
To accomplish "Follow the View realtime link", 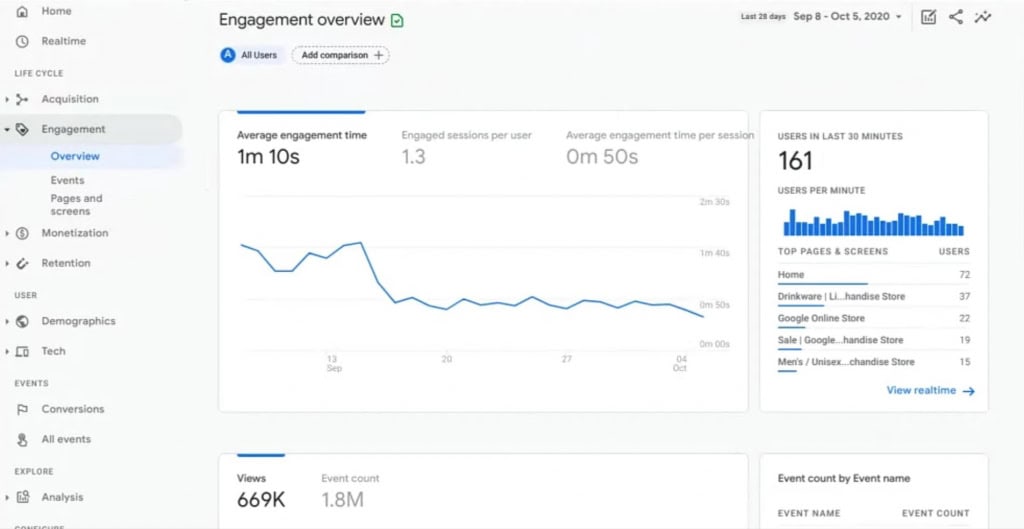I will click(x=929, y=391).
